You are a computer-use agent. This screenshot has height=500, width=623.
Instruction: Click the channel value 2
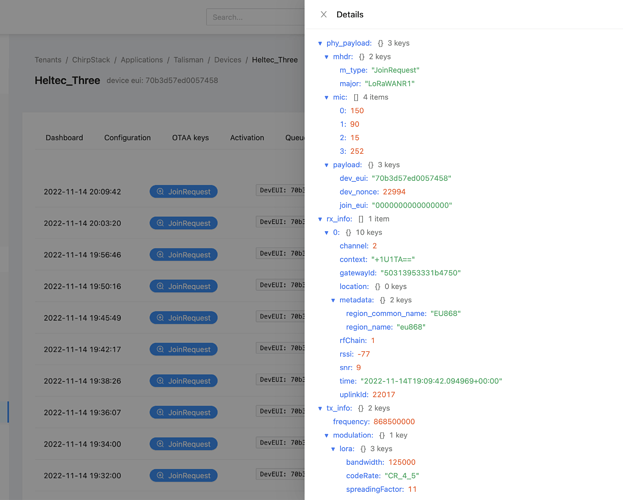point(374,246)
